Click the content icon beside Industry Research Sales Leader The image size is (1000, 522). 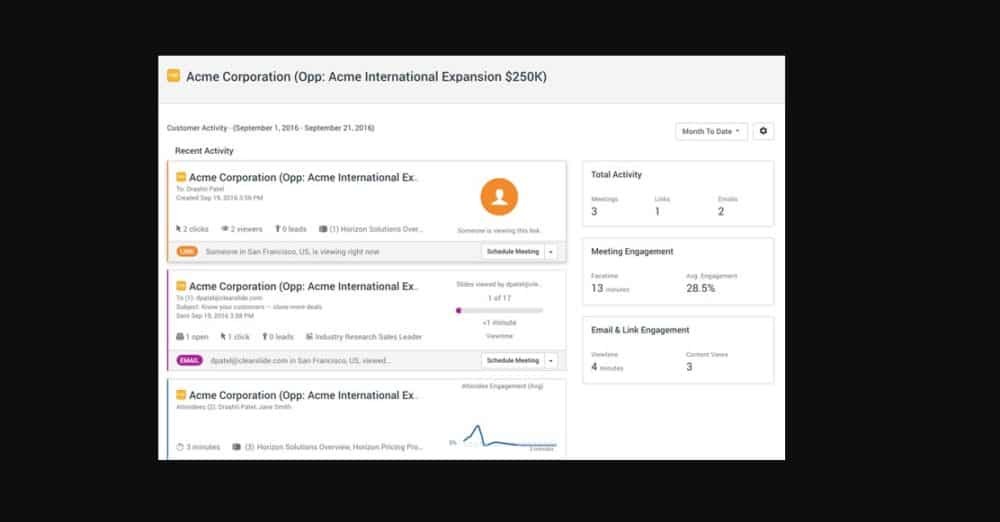[x=309, y=337]
